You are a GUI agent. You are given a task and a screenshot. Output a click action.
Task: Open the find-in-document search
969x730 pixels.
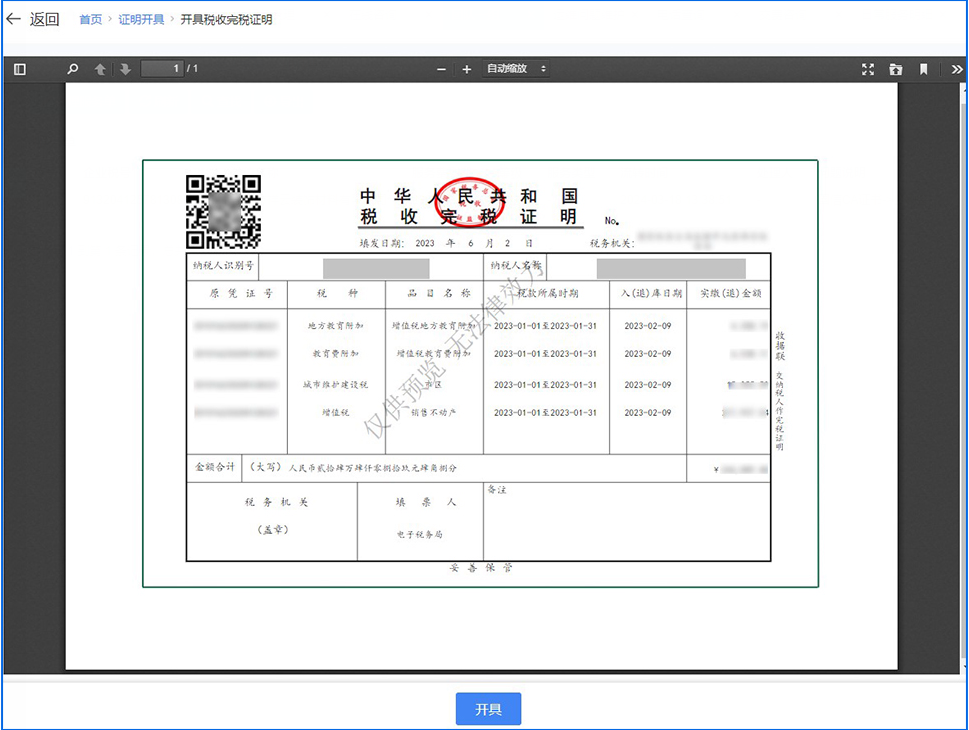click(72, 69)
